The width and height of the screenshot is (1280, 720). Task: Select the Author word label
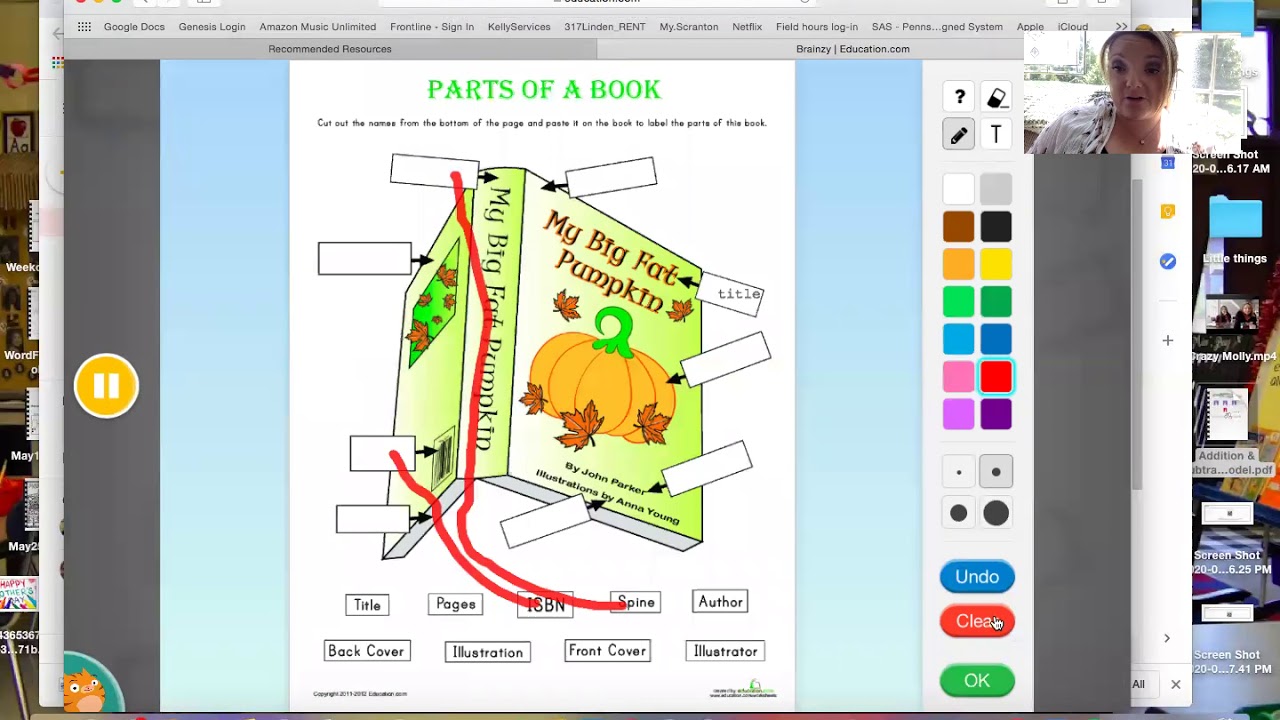click(720, 602)
